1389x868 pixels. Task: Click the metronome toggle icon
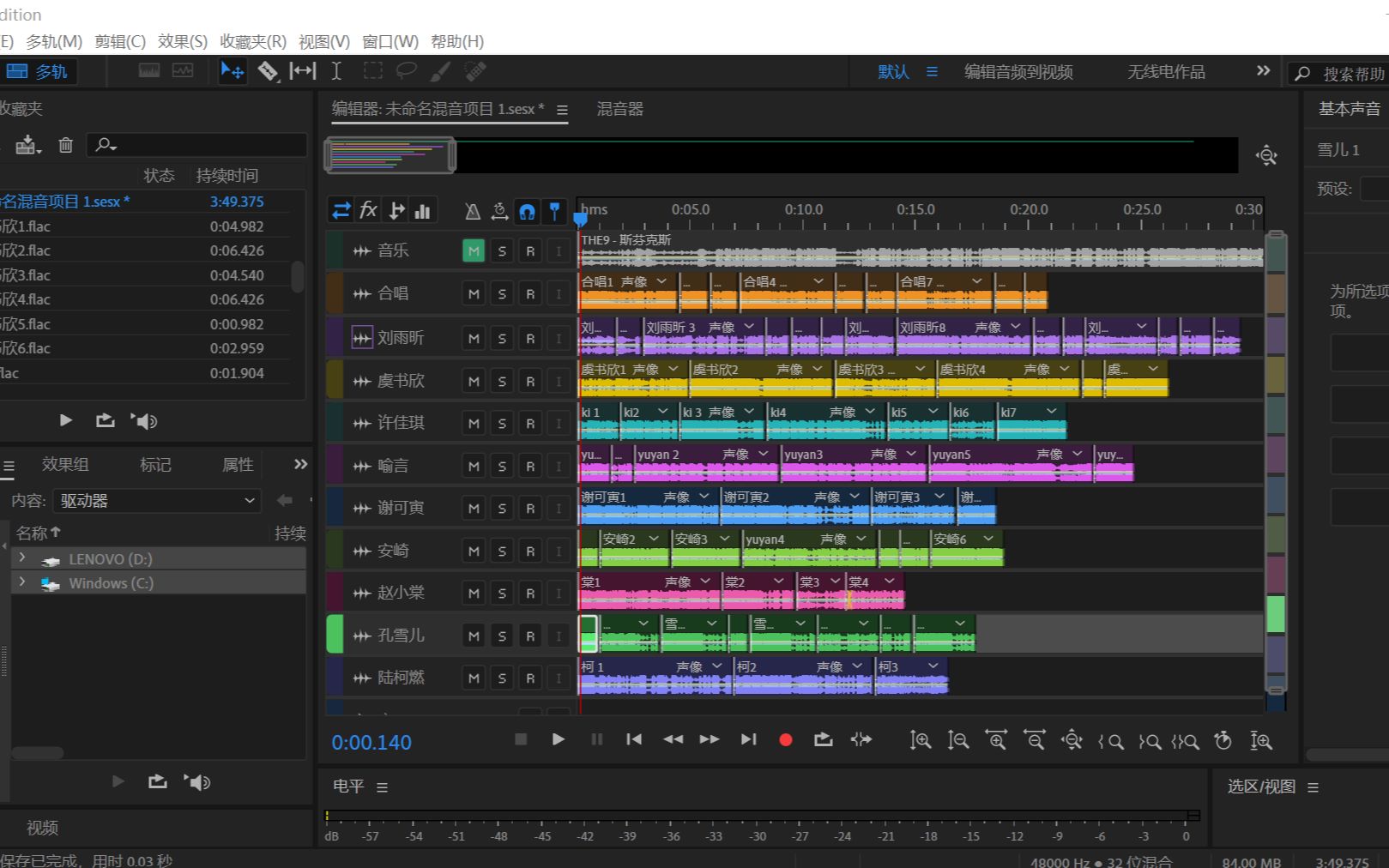coord(472,211)
